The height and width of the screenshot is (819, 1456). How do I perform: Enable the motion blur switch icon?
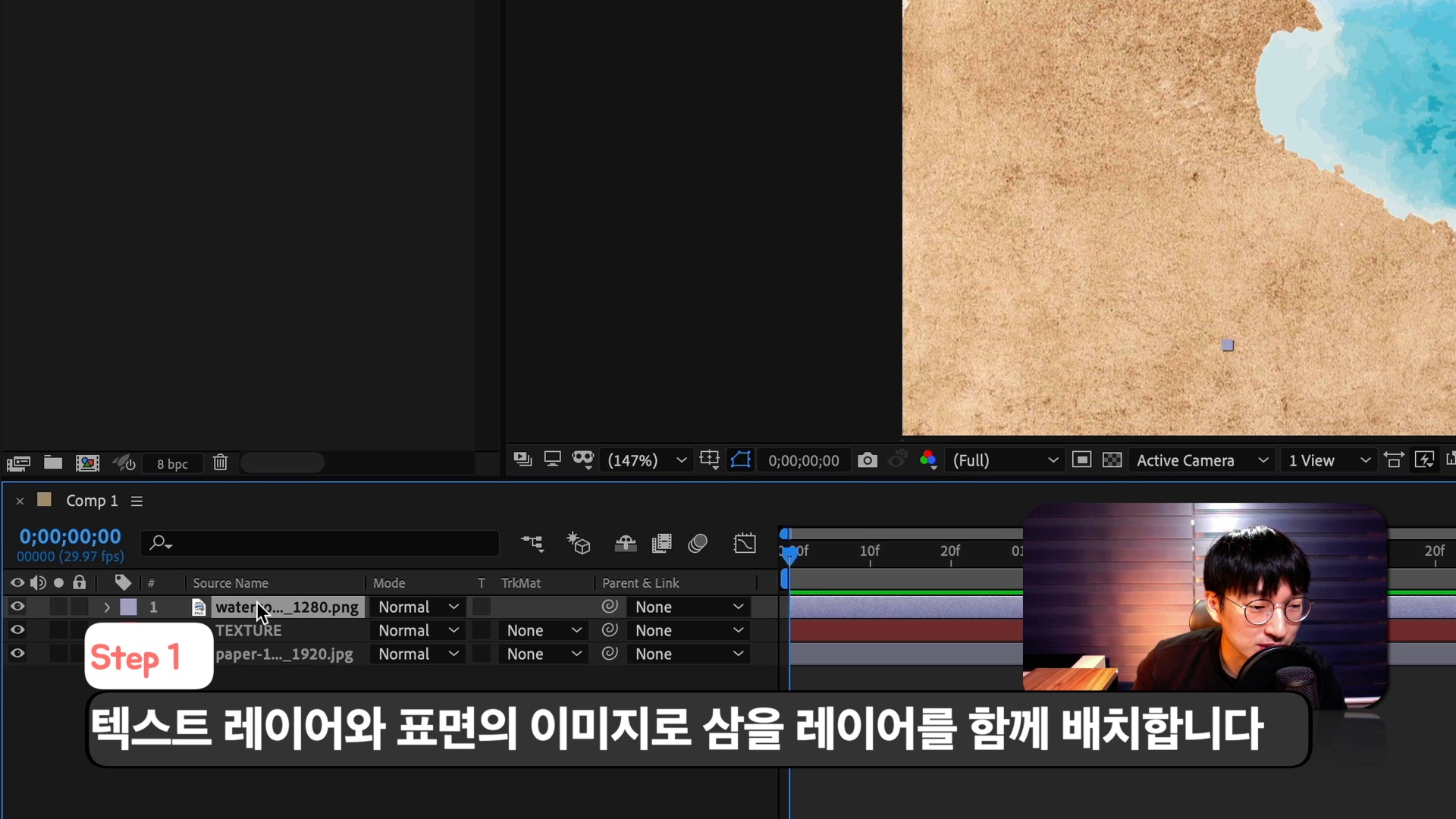(698, 544)
